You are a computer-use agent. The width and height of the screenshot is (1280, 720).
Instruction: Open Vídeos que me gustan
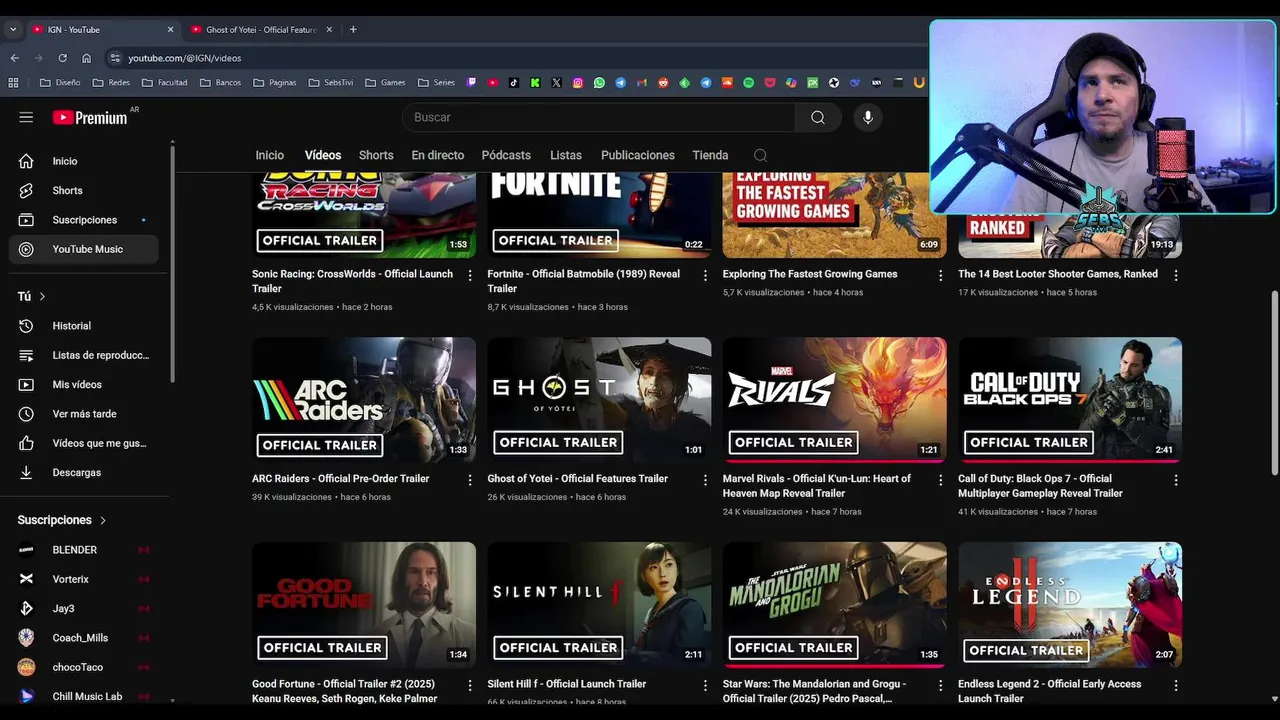(83, 443)
